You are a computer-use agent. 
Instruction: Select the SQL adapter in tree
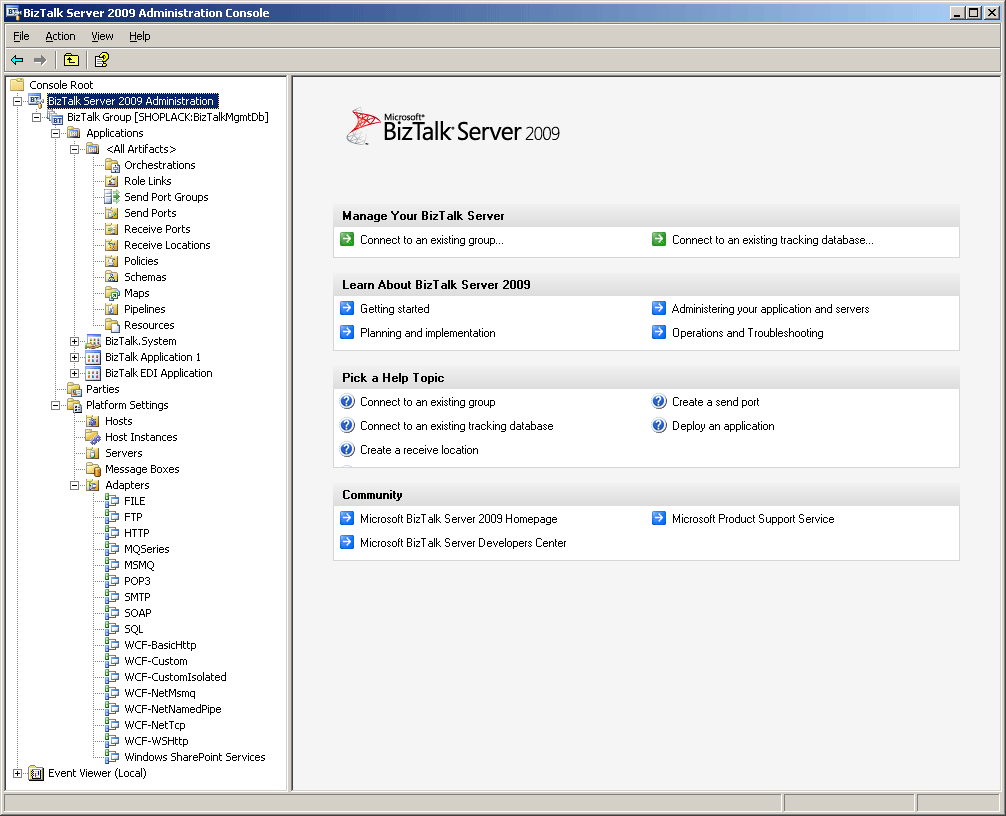(133, 629)
